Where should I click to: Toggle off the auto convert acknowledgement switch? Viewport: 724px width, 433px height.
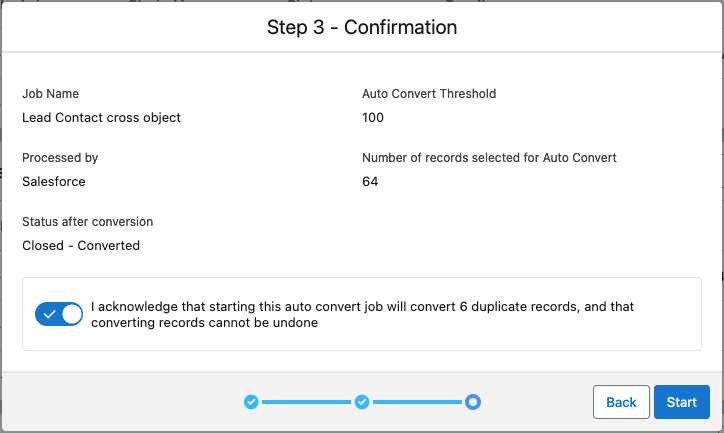[x=59, y=314]
